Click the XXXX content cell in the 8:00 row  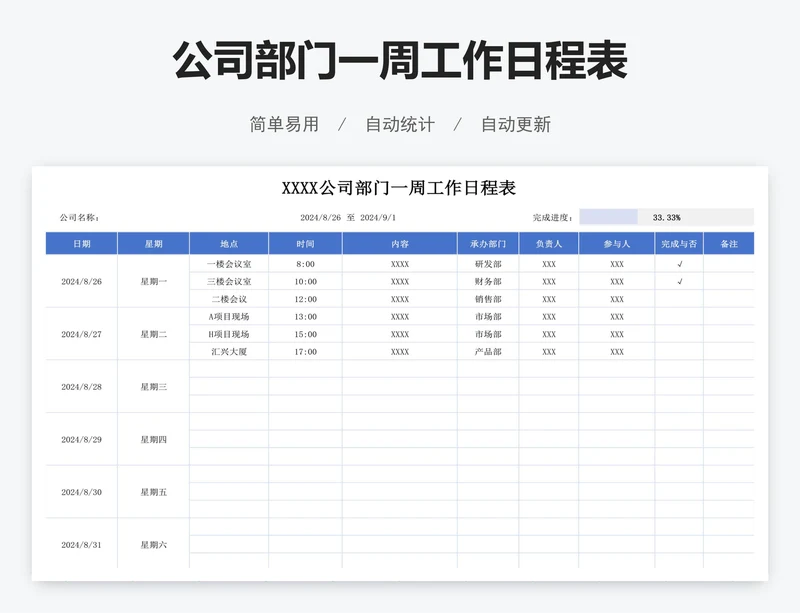click(400, 264)
